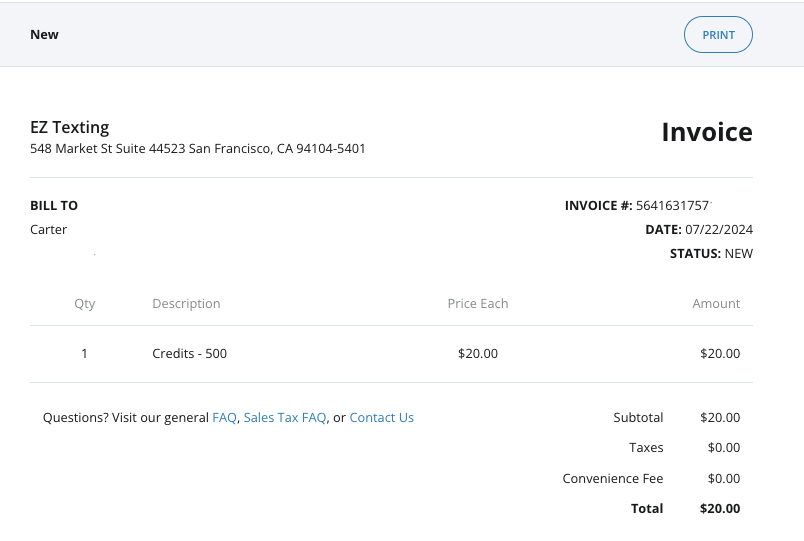The height and width of the screenshot is (541, 804).
Task: Select the Subtotal $20.00 value
Action: click(720, 417)
